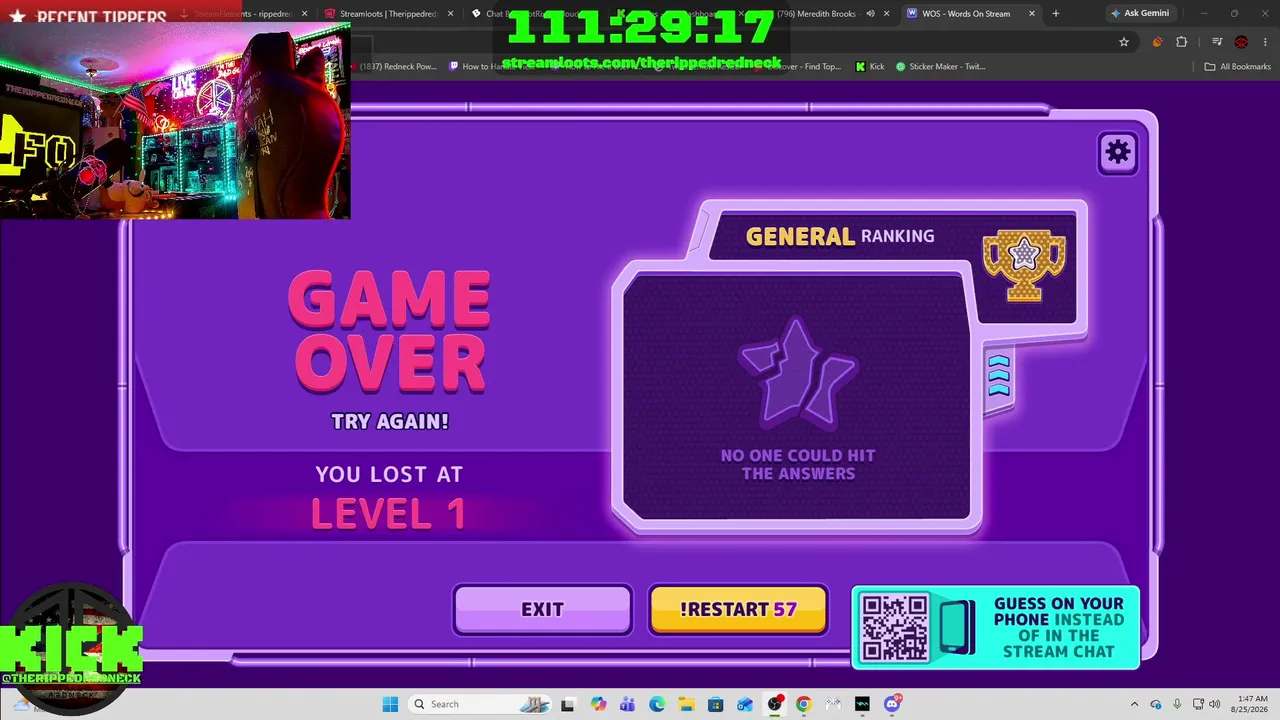Open the Redneck Pow... bookmark
The height and width of the screenshot is (720, 1280).
[393, 67]
